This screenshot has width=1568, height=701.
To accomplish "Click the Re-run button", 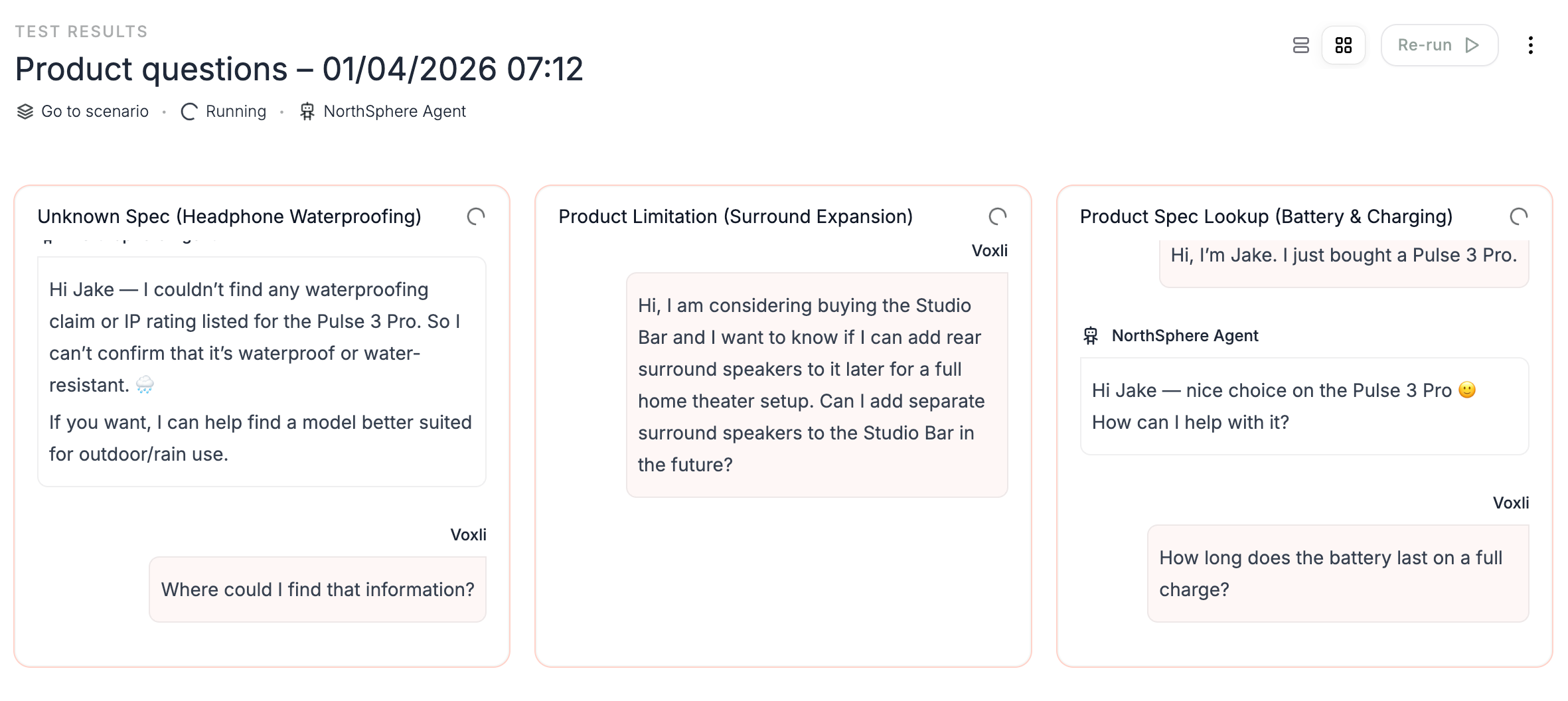I will click(1439, 45).
